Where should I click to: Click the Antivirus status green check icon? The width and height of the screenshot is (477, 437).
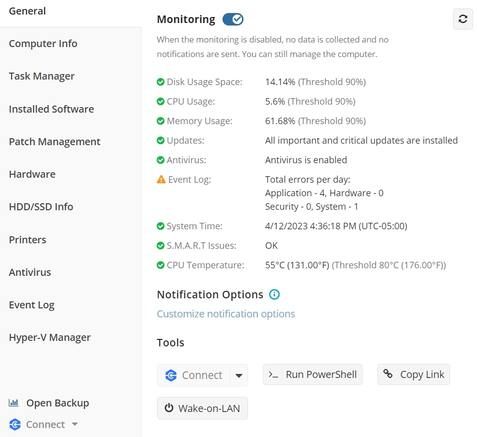click(160, 160)
